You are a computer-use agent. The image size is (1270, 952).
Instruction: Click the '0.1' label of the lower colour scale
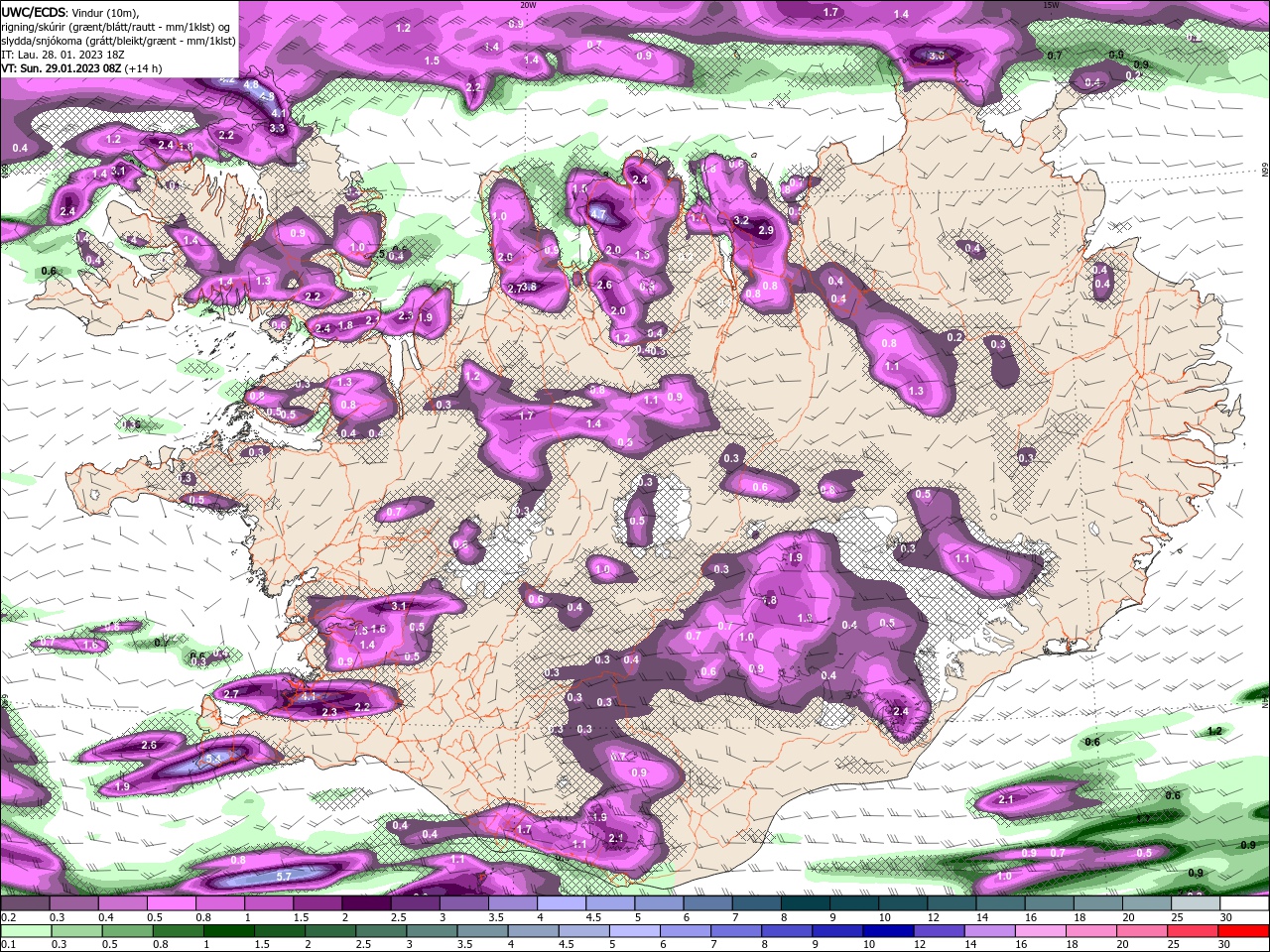click(7, 944)
